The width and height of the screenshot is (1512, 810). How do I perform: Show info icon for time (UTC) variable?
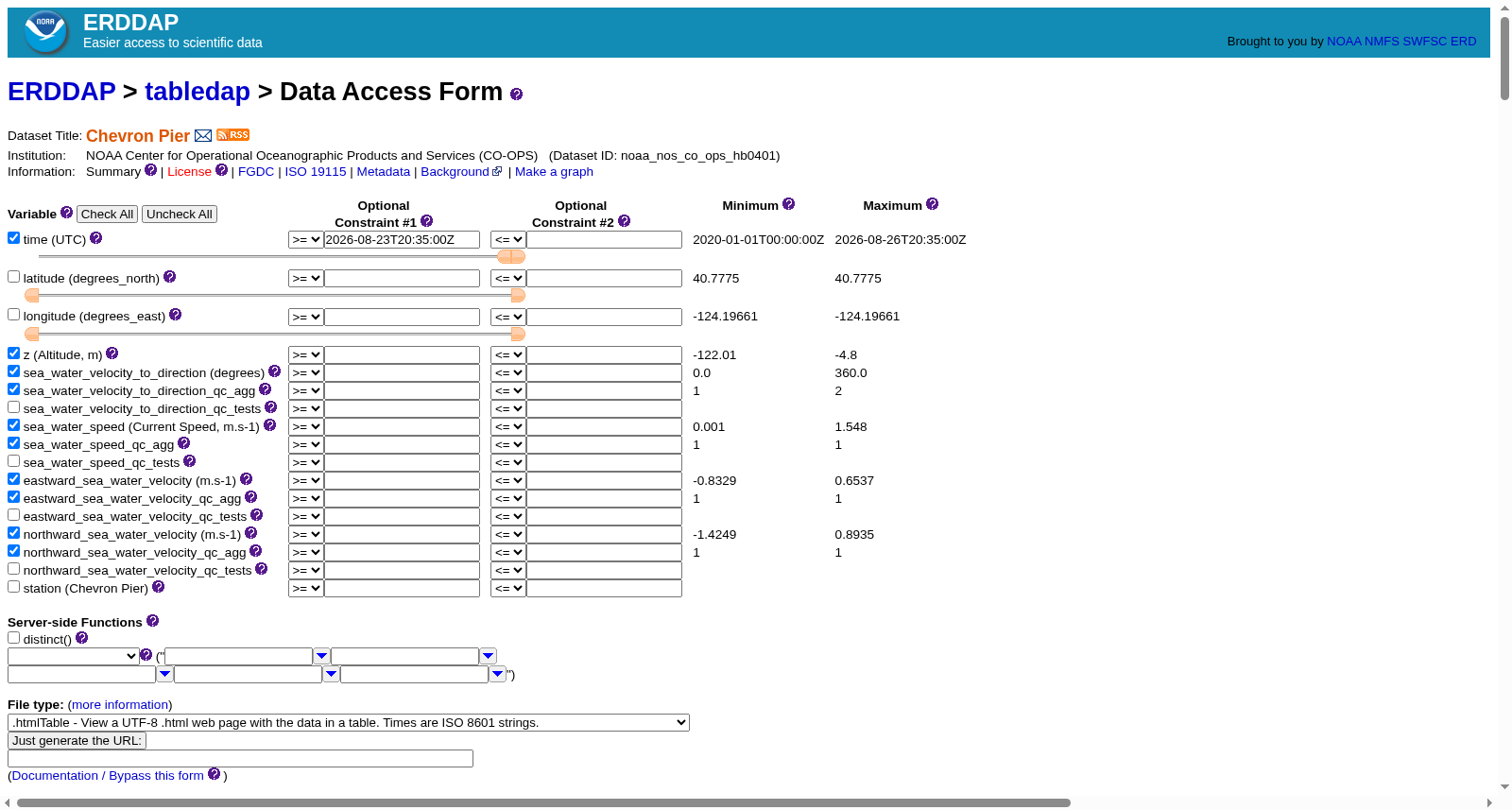click(x=95, y=238)
